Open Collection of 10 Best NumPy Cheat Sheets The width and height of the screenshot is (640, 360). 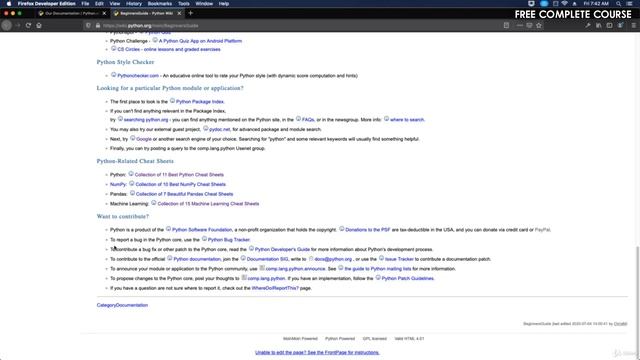tap(180, 184)
